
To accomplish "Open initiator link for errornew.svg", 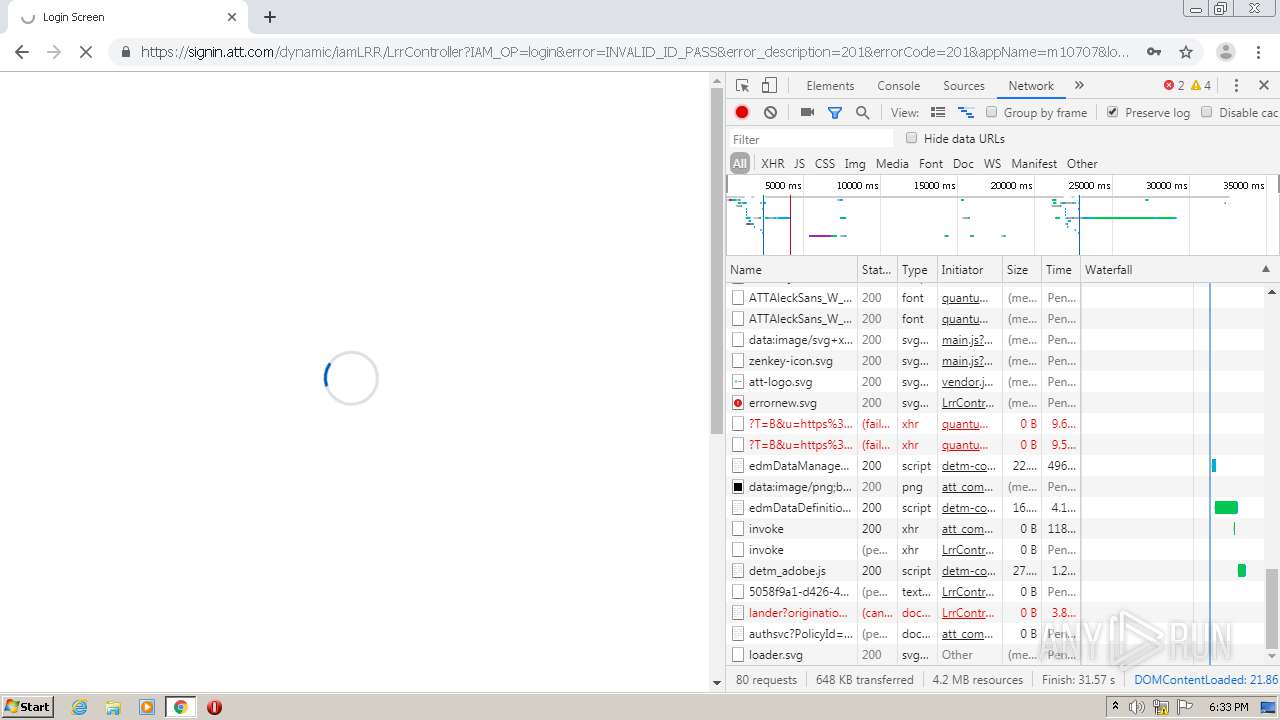I will (x=968, y=403).
